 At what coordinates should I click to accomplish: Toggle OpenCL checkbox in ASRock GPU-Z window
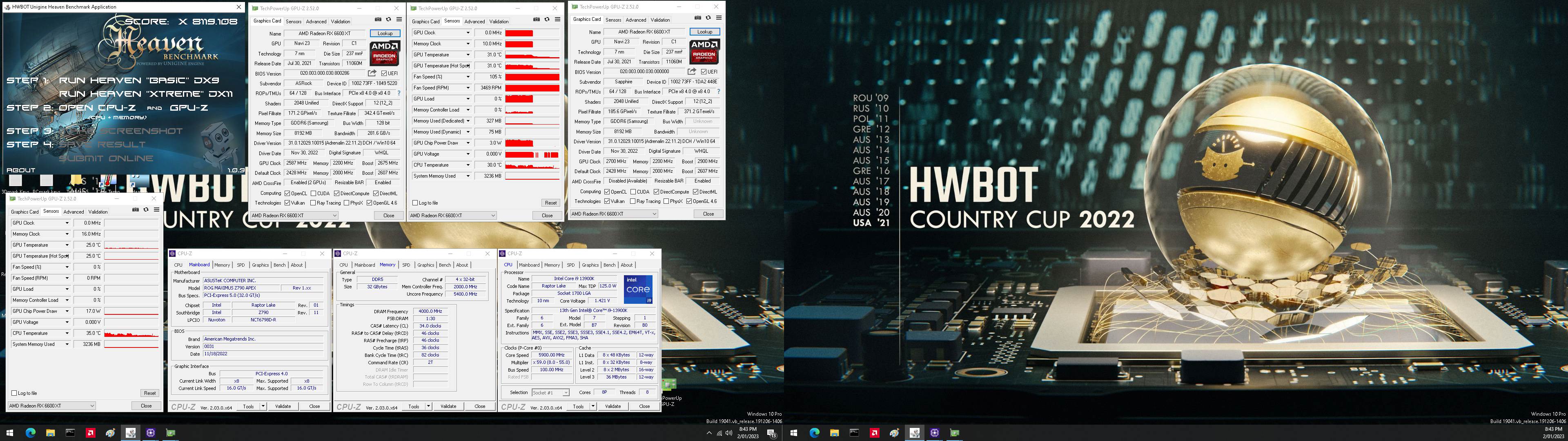(x=288, y=193)
